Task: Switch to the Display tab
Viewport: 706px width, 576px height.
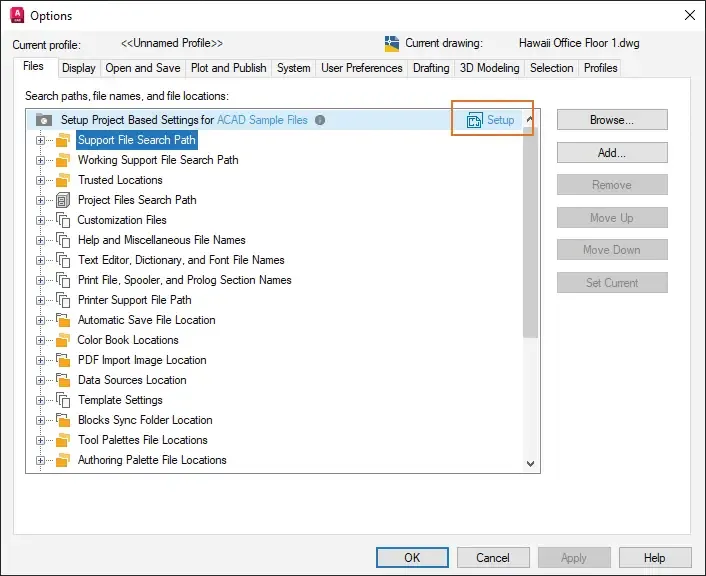Action: pos(79,68)
